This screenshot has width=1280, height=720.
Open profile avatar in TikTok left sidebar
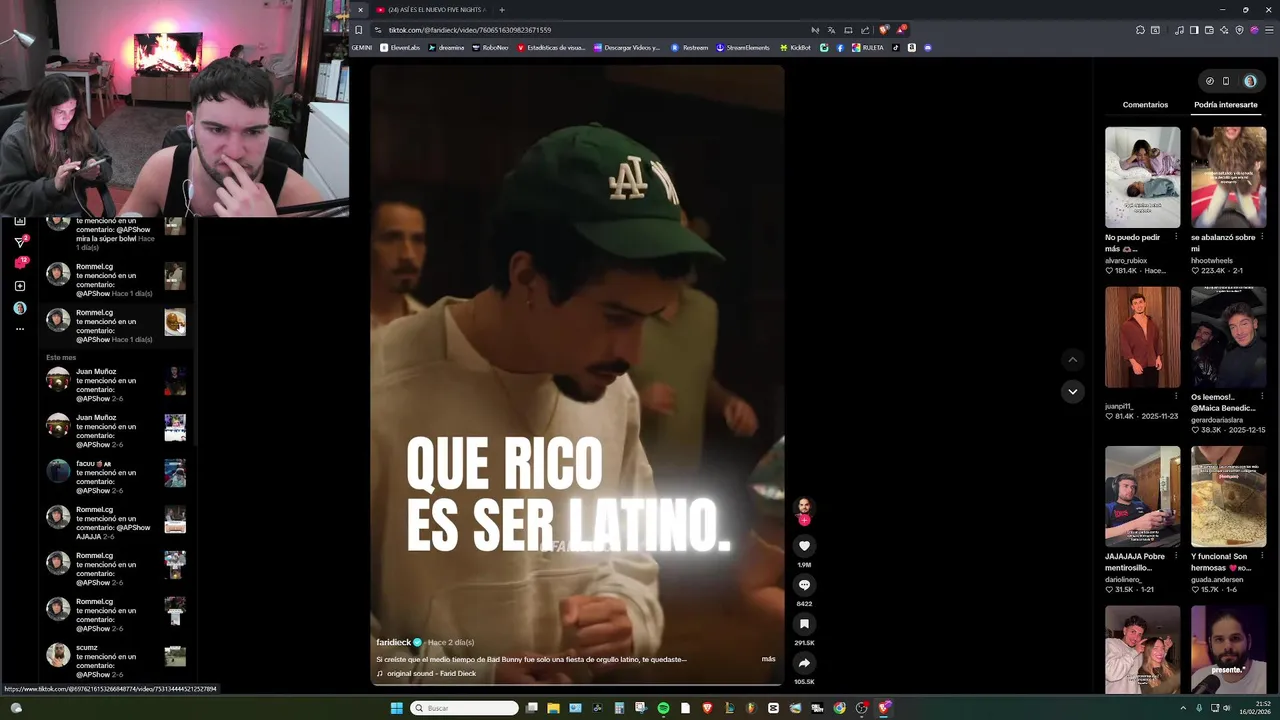click(19, 308)
